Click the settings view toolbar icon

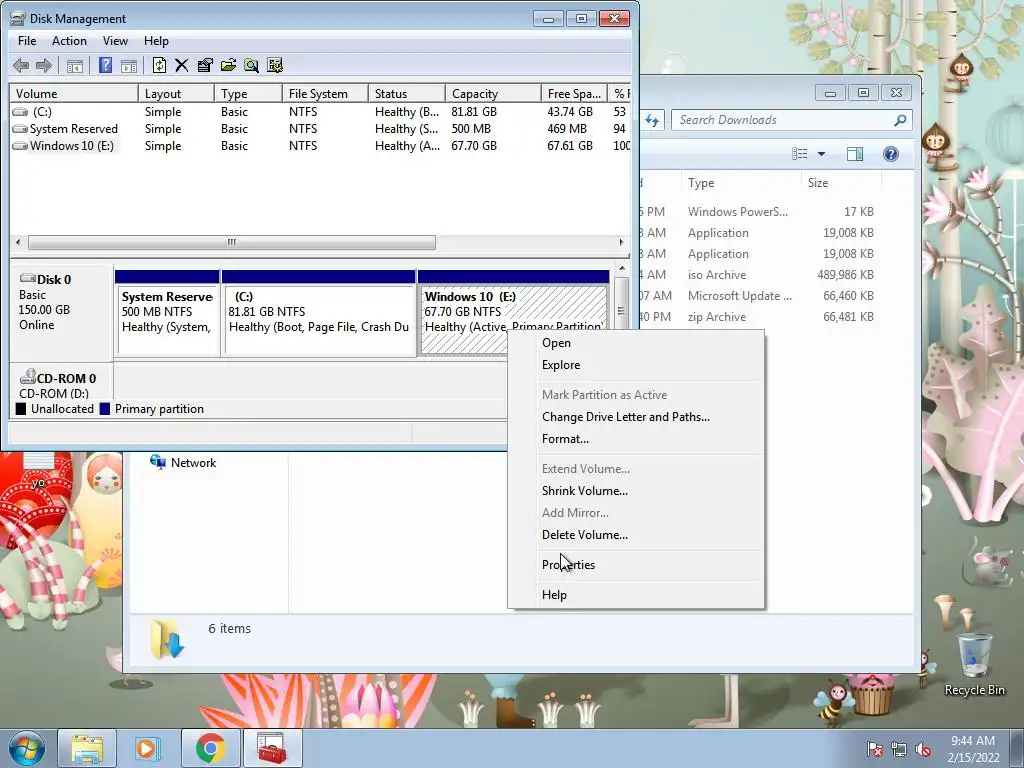click(x=275, y=65)
